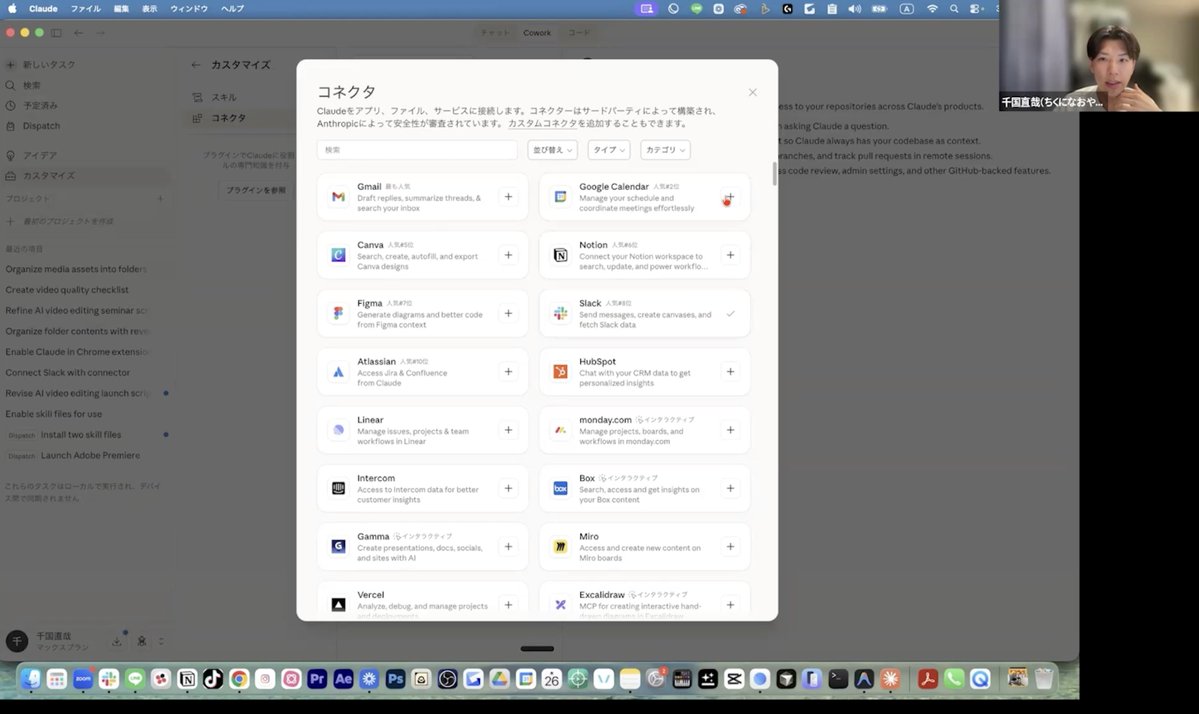Add the HubSpot connector via plus icon
Image resolution: width=1199 pixels, height=714 pixels.
click(x=730, y=372)
